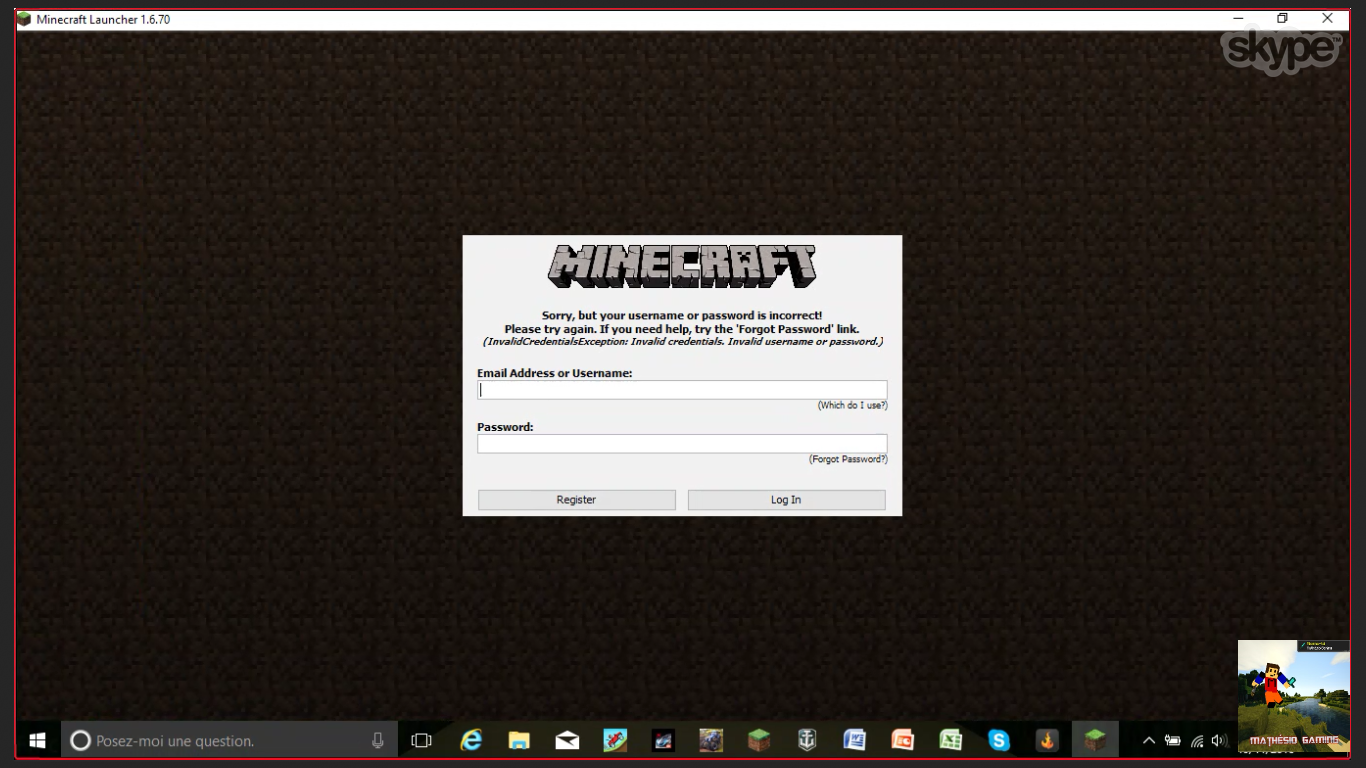
Task: Focus the Password input field
Action: coord(682,444)
